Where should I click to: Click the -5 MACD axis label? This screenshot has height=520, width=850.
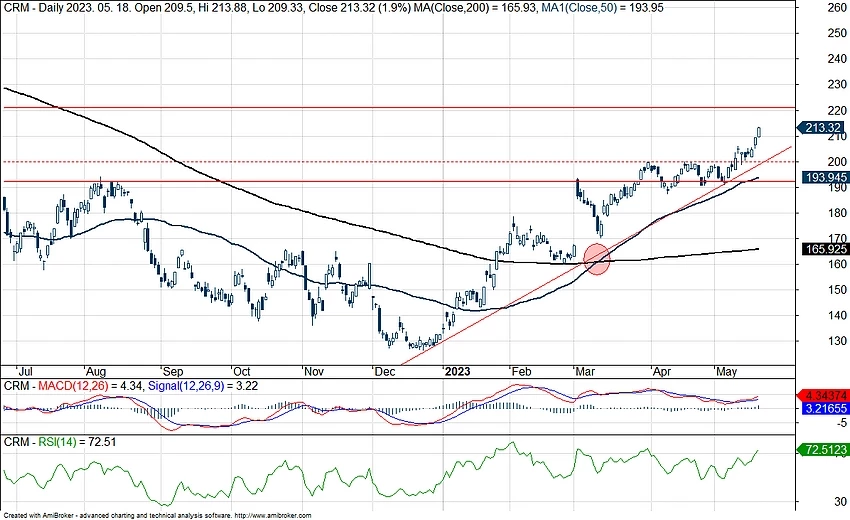(x=841, y=423)
